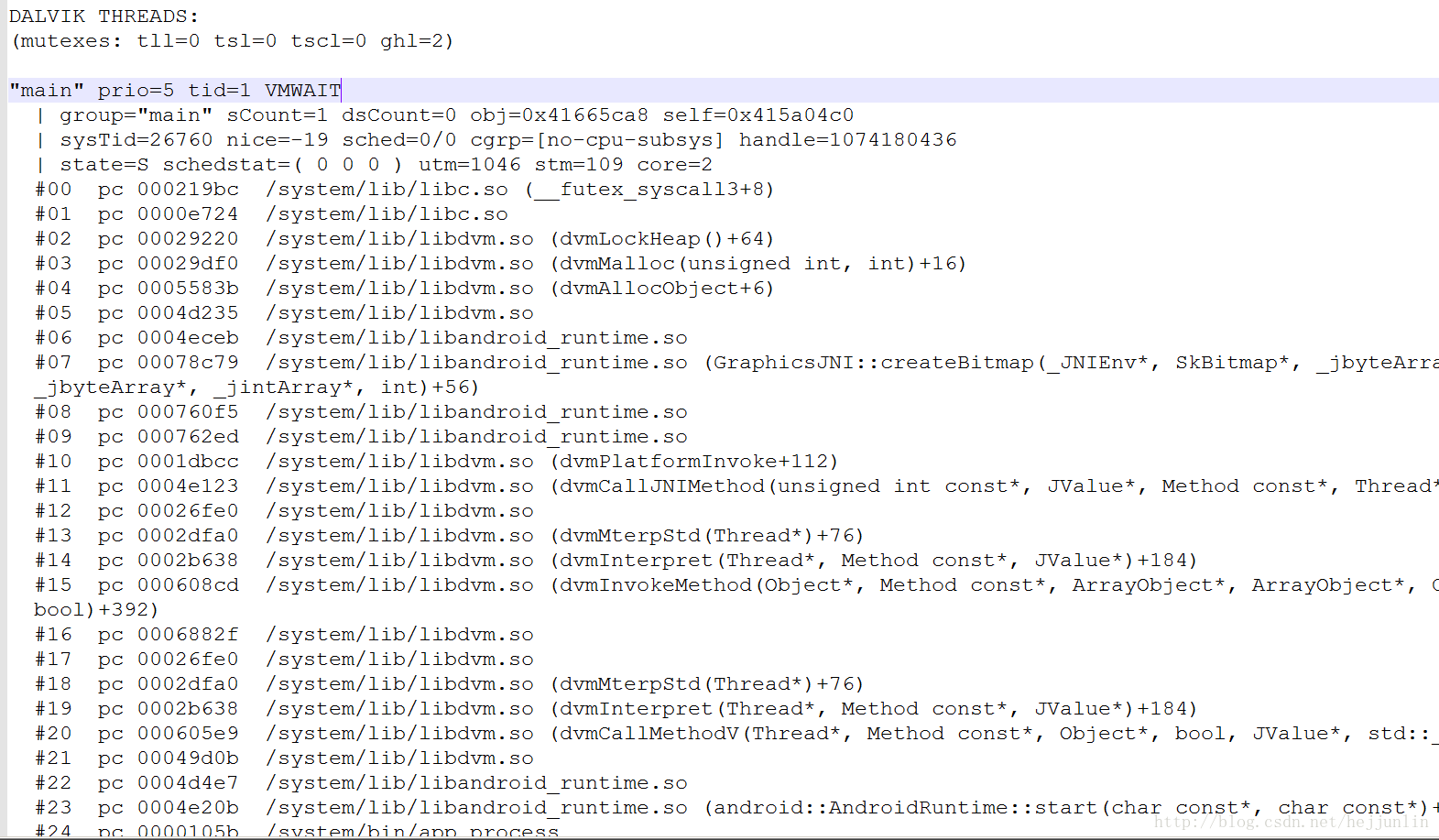Viewport: 1439px width, 840px height.
Task: Select frame #05 pc 0004d235
Action: click(x=284, y=313)
